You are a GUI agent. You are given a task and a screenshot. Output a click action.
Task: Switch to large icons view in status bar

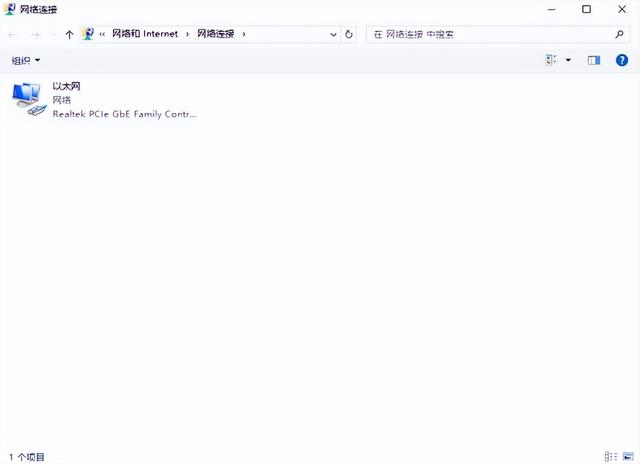pos(628,456)
